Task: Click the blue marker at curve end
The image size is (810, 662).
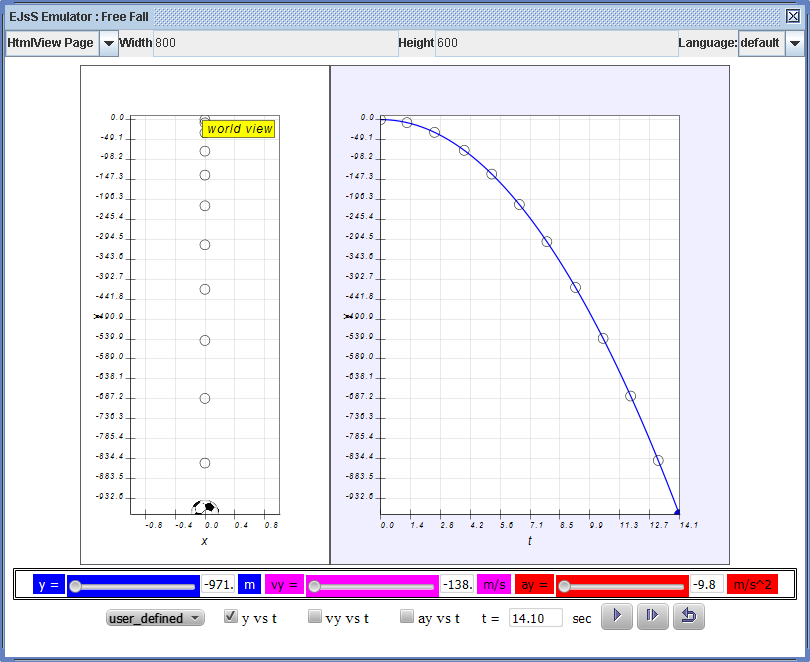Action: tap(677, 512)
